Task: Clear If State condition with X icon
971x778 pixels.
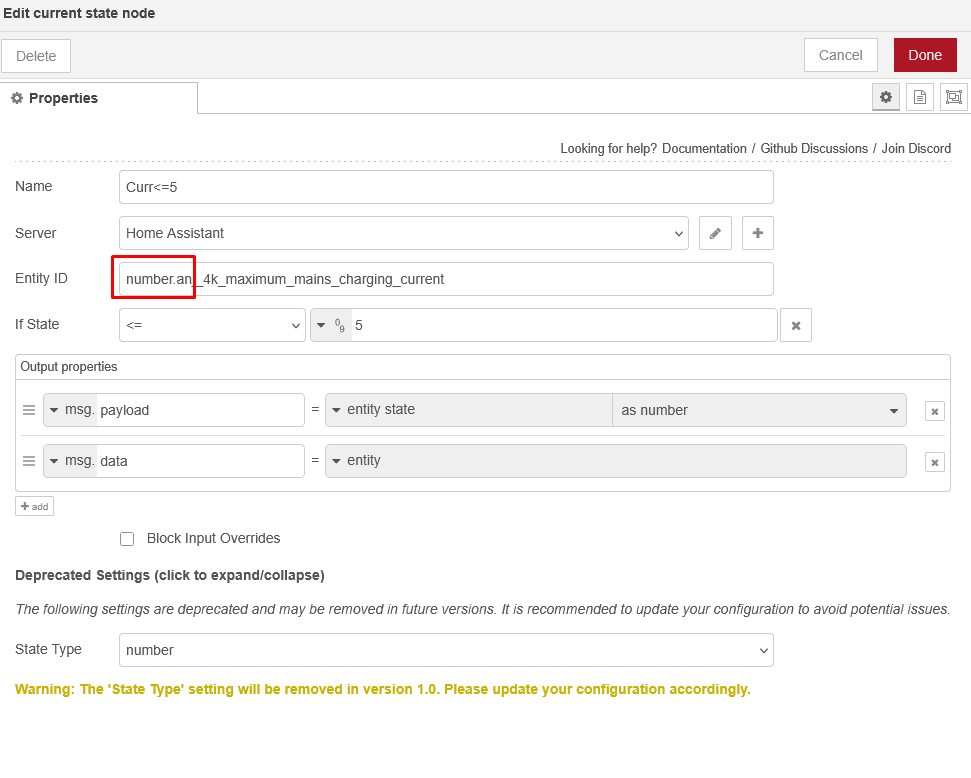Action: click(796, 325)
